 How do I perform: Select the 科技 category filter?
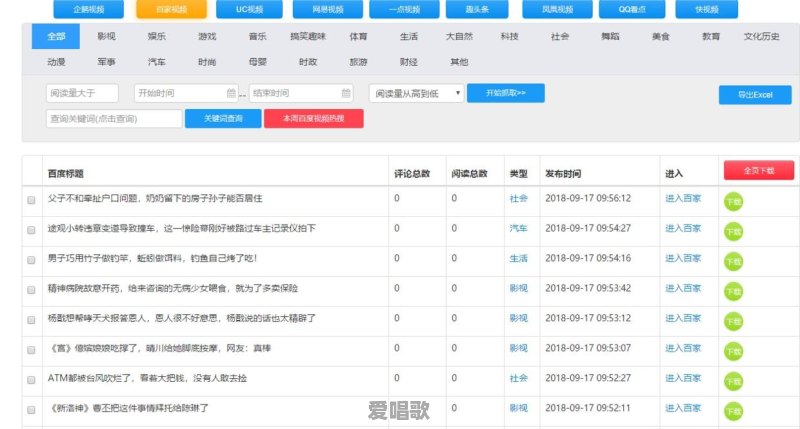509,36
